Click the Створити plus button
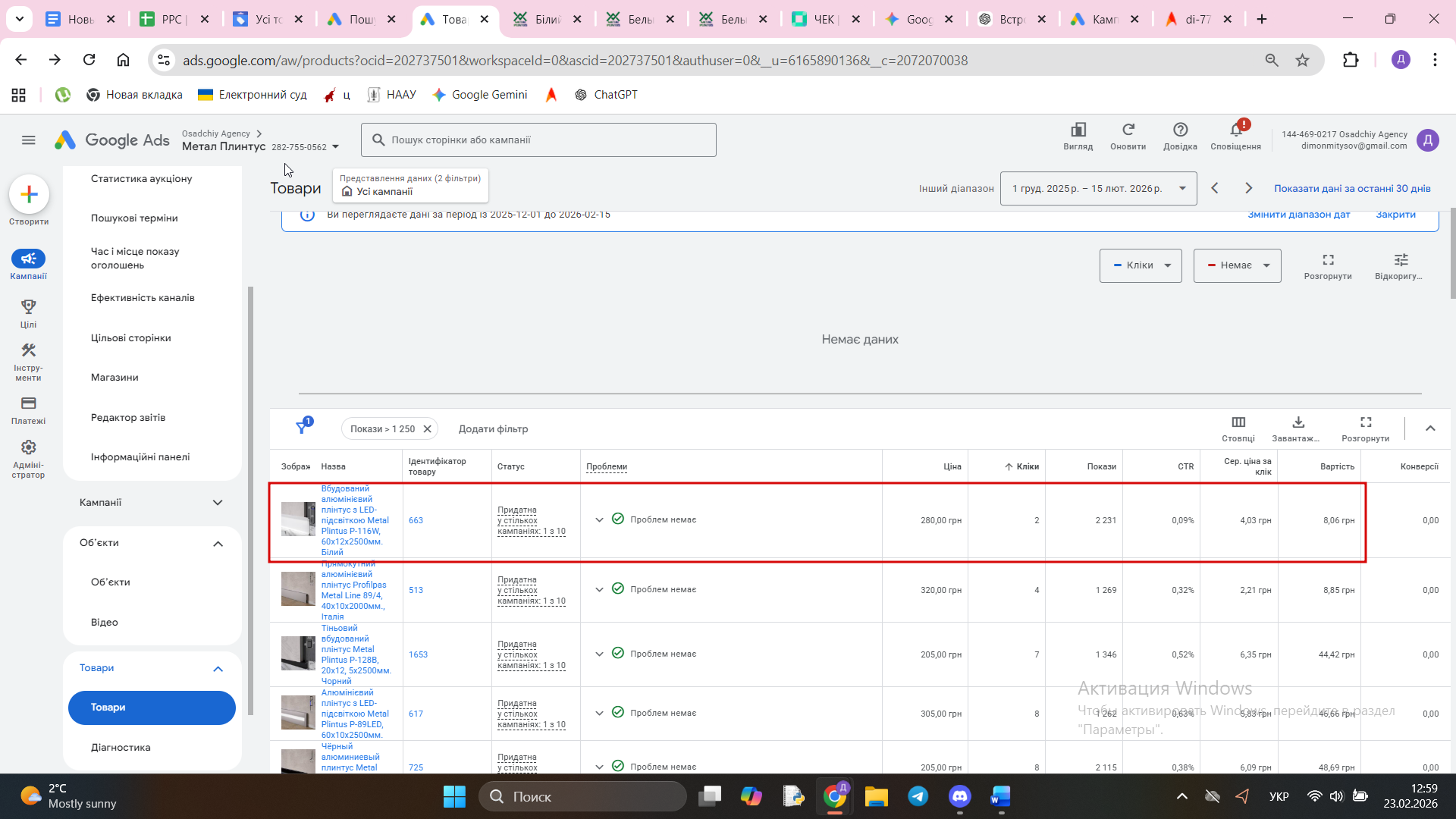The image size is (1456, 819). point(29,194)
